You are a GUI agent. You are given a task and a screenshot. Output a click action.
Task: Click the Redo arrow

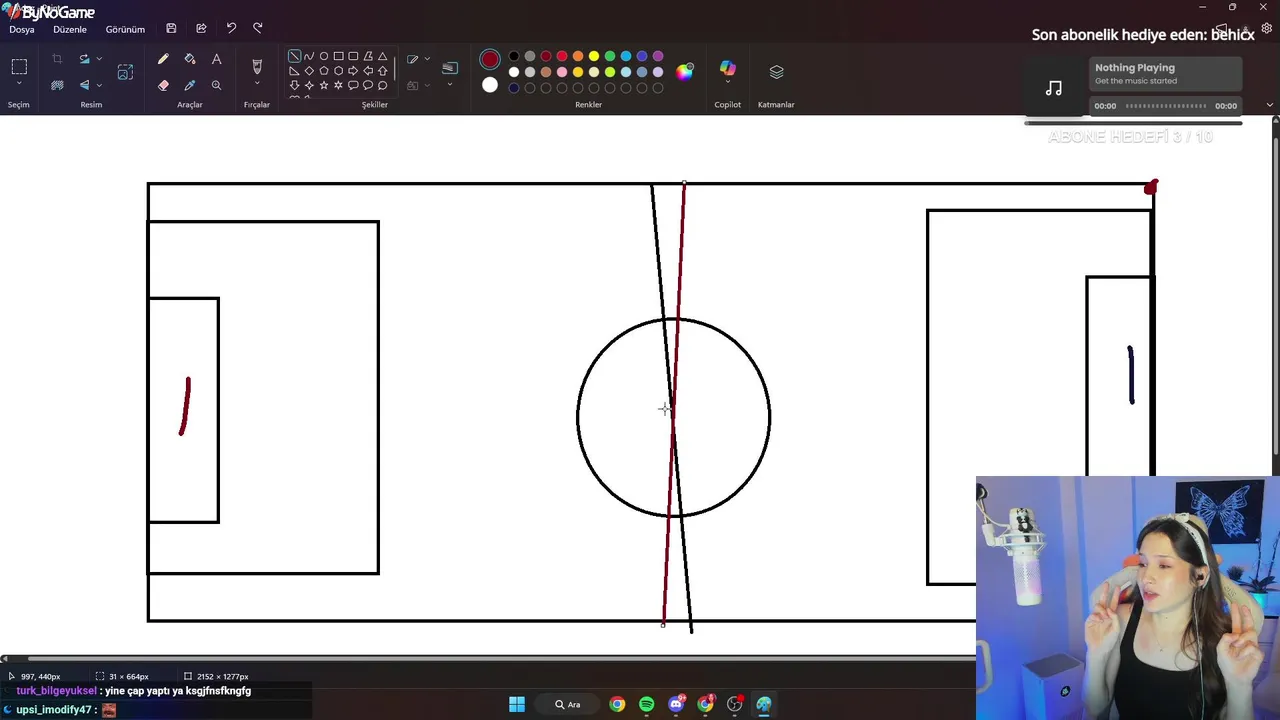(258, 29)
